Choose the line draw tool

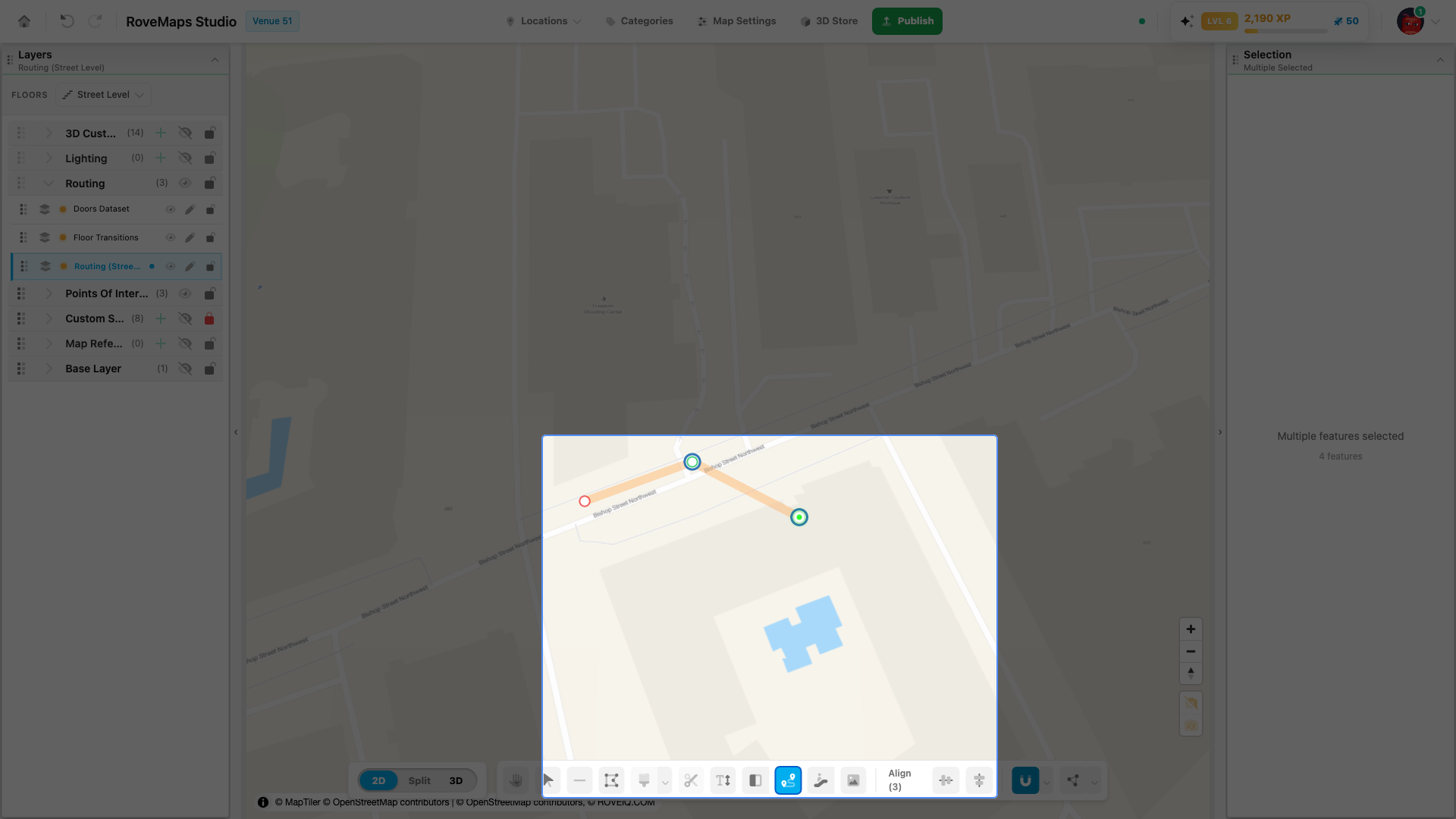click(579, 780)
